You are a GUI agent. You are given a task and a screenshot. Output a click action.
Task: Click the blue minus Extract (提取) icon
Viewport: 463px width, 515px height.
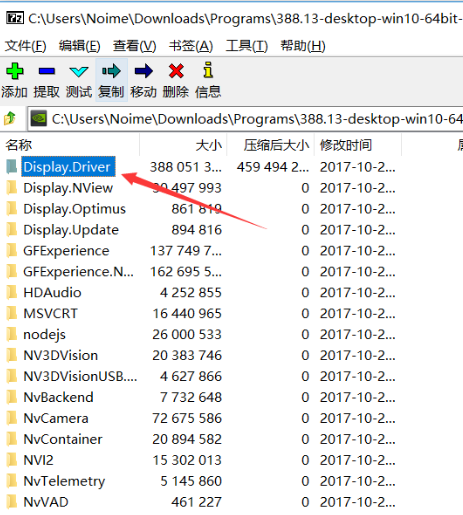click(x=47, y=71)
